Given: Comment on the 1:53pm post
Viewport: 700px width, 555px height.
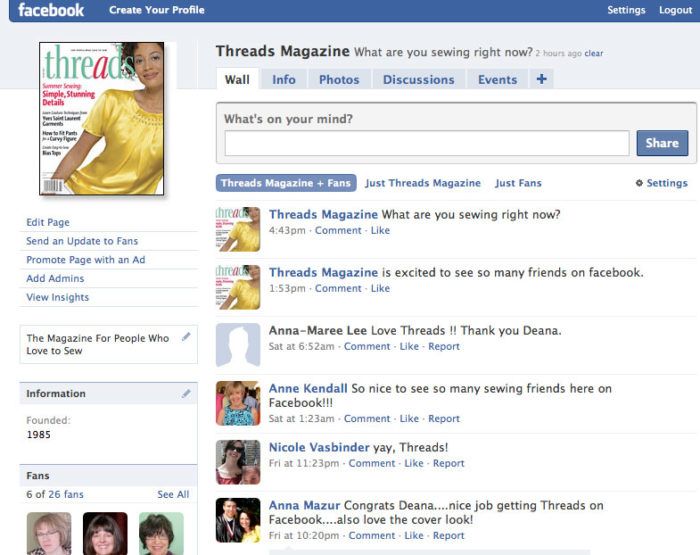Looking at the screenshot, I should [338, 288].
